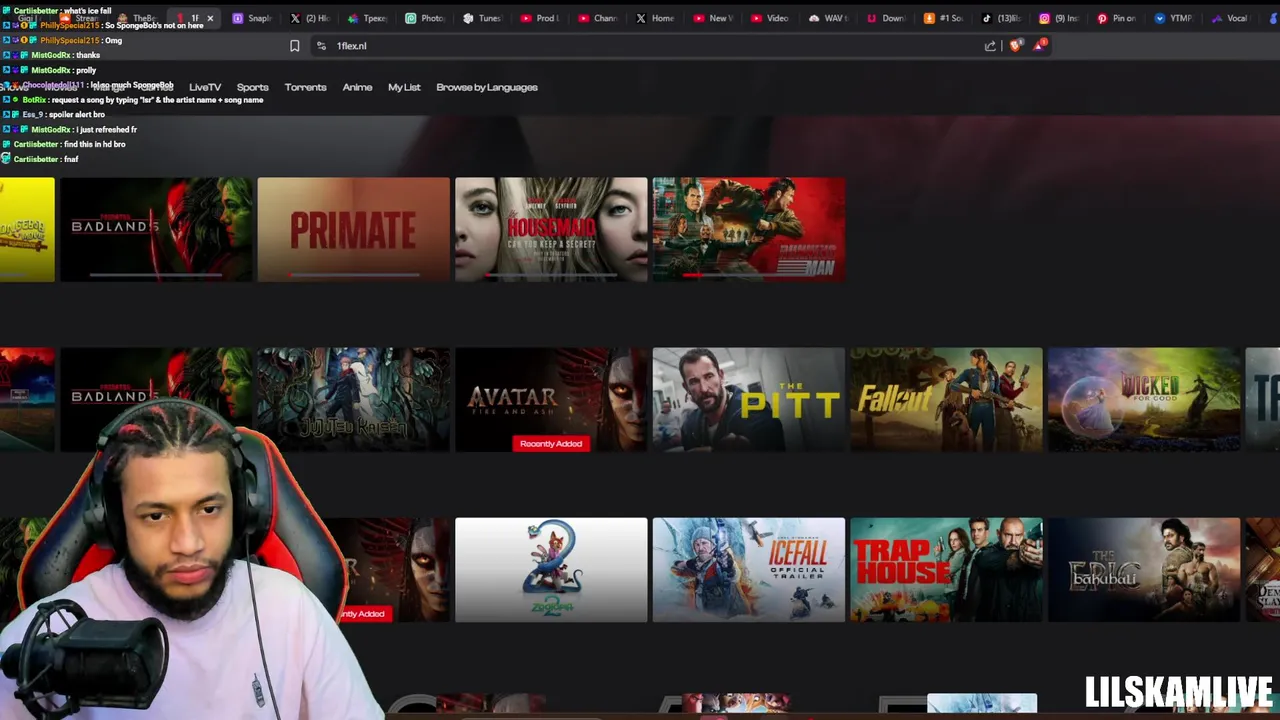Switch to the YouTube Video tab

click(x=771, y=18)
